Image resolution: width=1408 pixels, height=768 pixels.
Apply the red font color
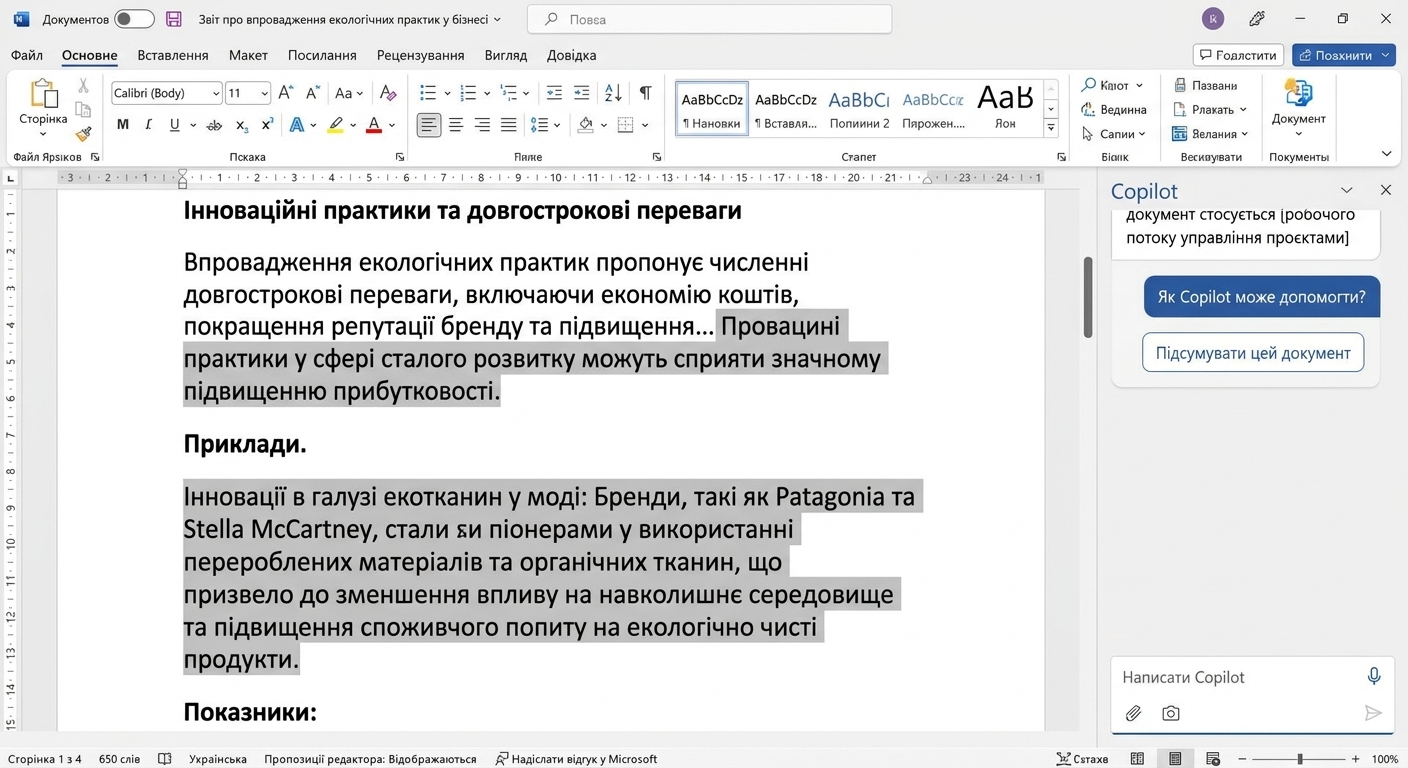coord(374,125)
